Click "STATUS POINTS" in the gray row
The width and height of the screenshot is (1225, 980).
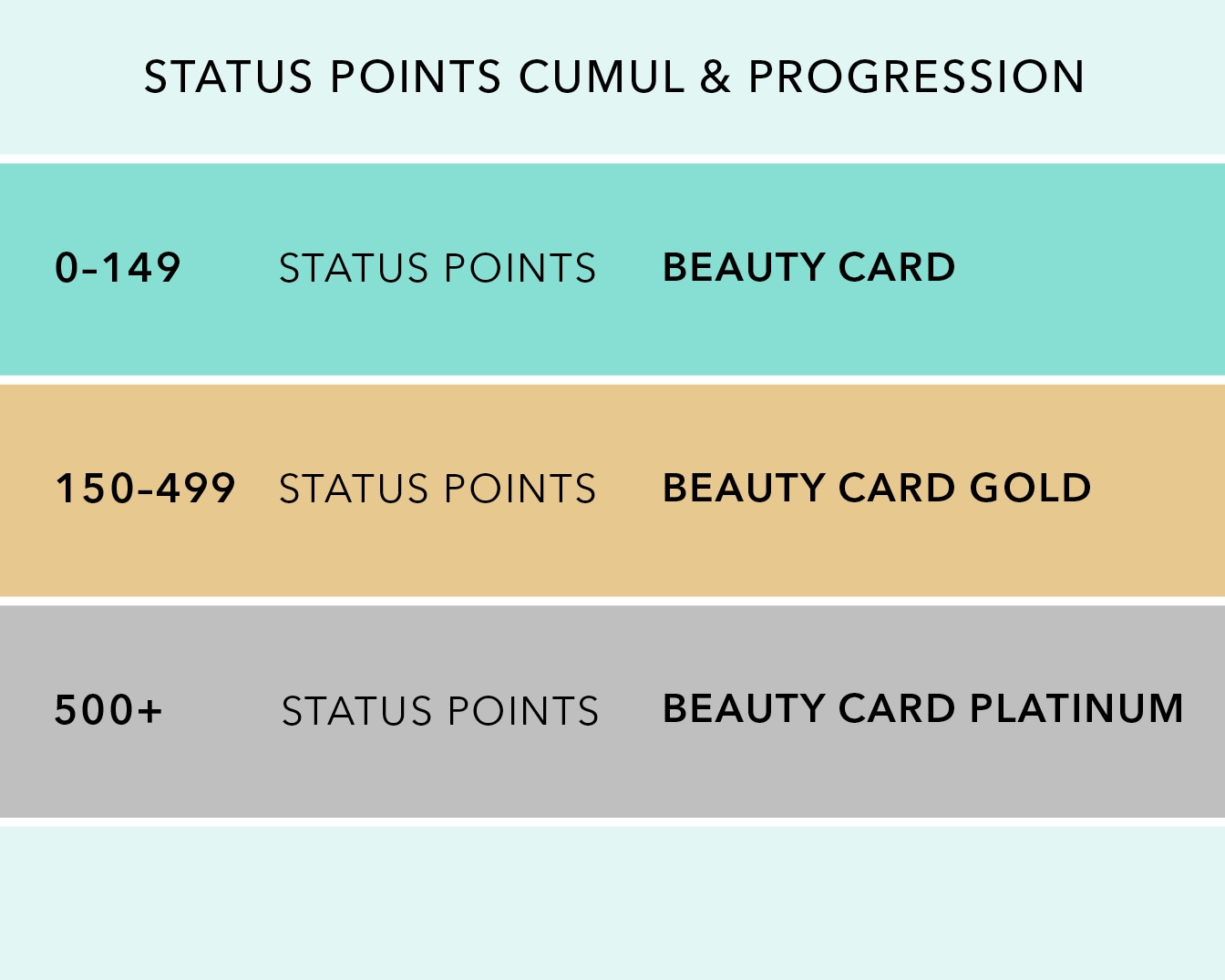pyautogui.click(x=440, y=711)
